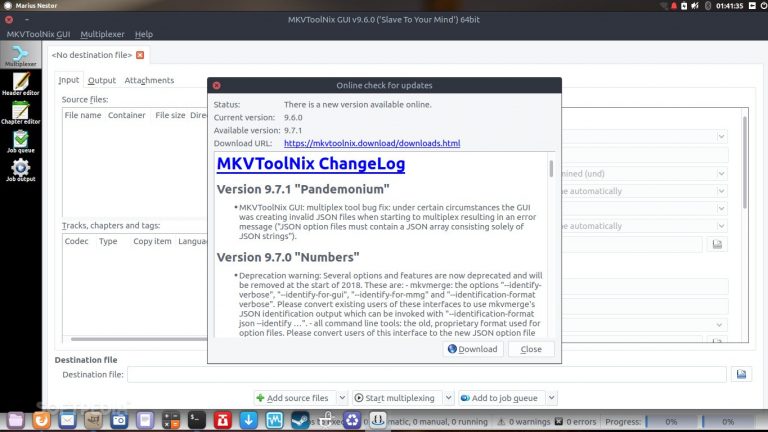Open the purple notes app in dock
The image size is (768, 432).
pyautogui.click(x=145, y=420)
